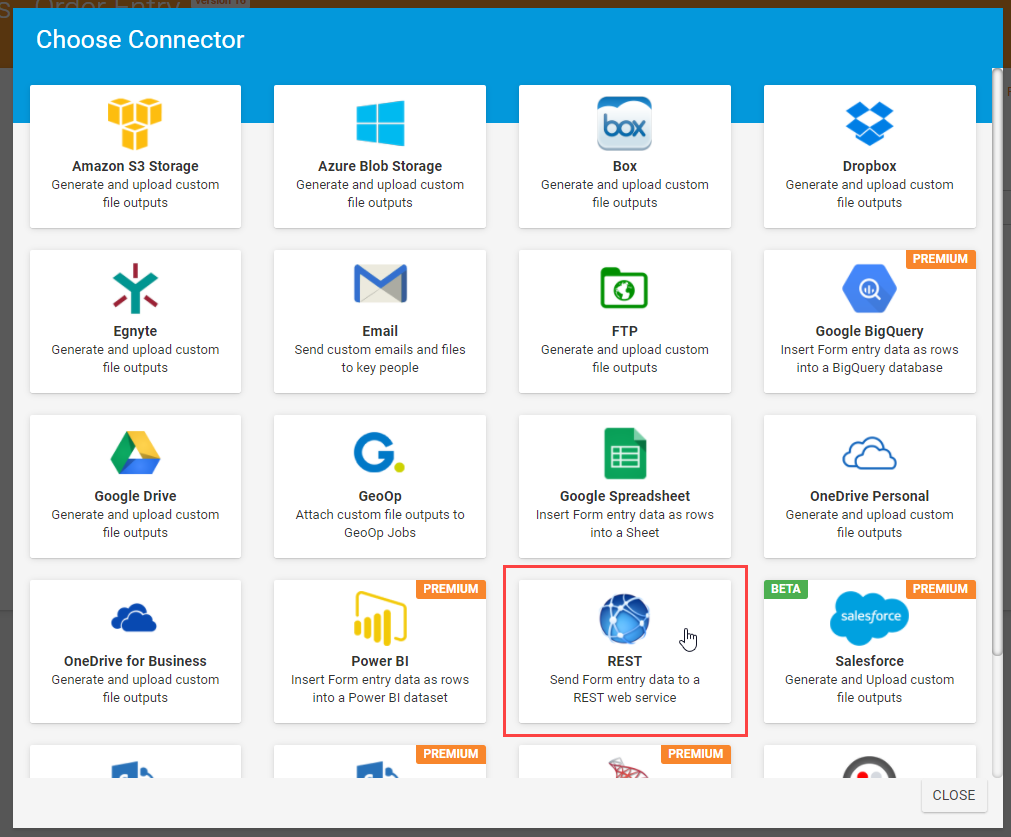Click the Power BI title
The width and height of the screenshot is (1011, 837).
pos(380,662)
